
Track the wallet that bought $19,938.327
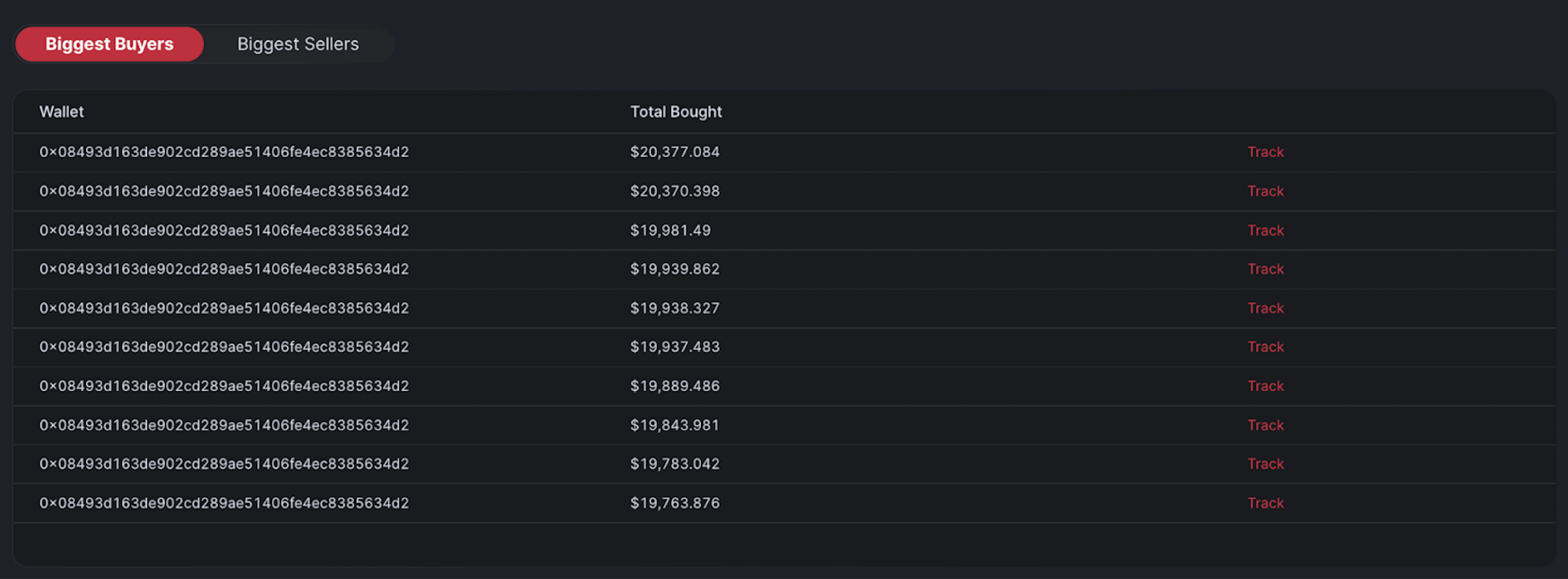pyautogui.click(x=1265, y=308)
